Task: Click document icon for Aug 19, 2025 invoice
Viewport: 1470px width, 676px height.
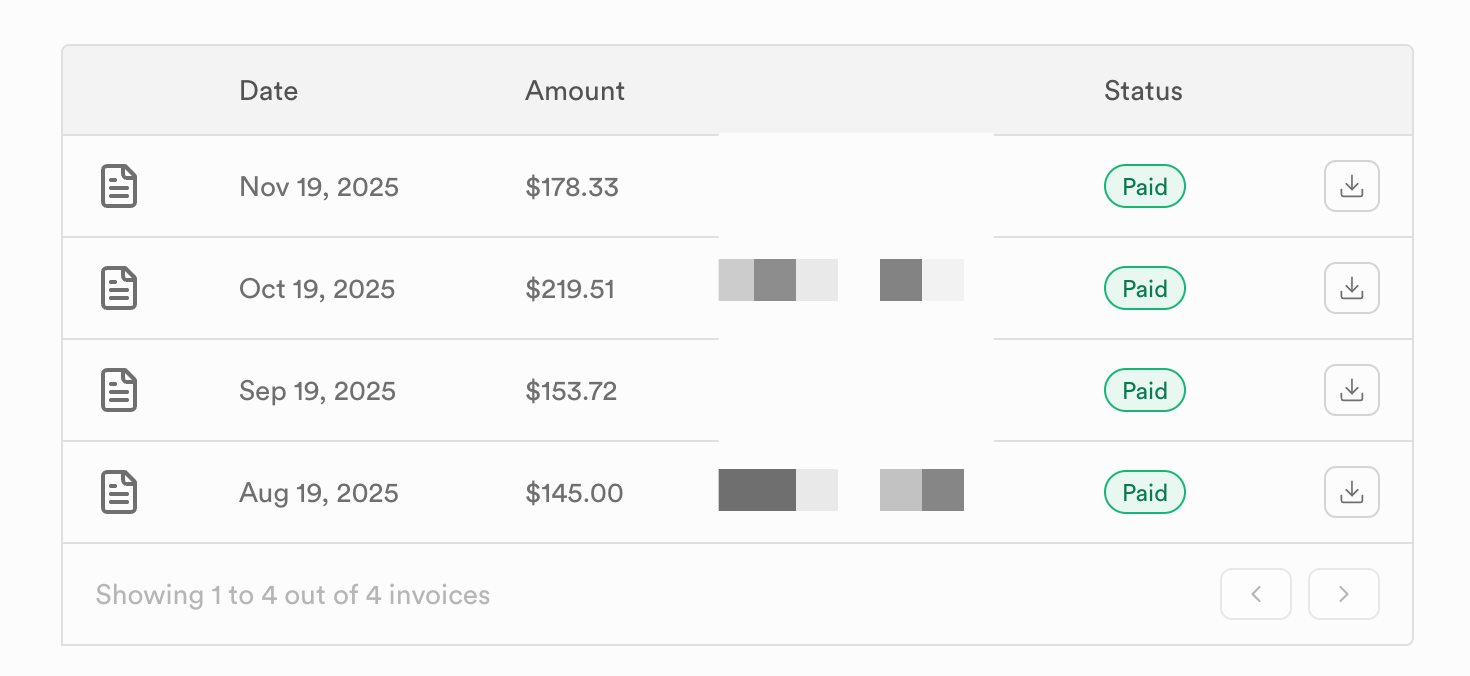Action: pos(119,493)
